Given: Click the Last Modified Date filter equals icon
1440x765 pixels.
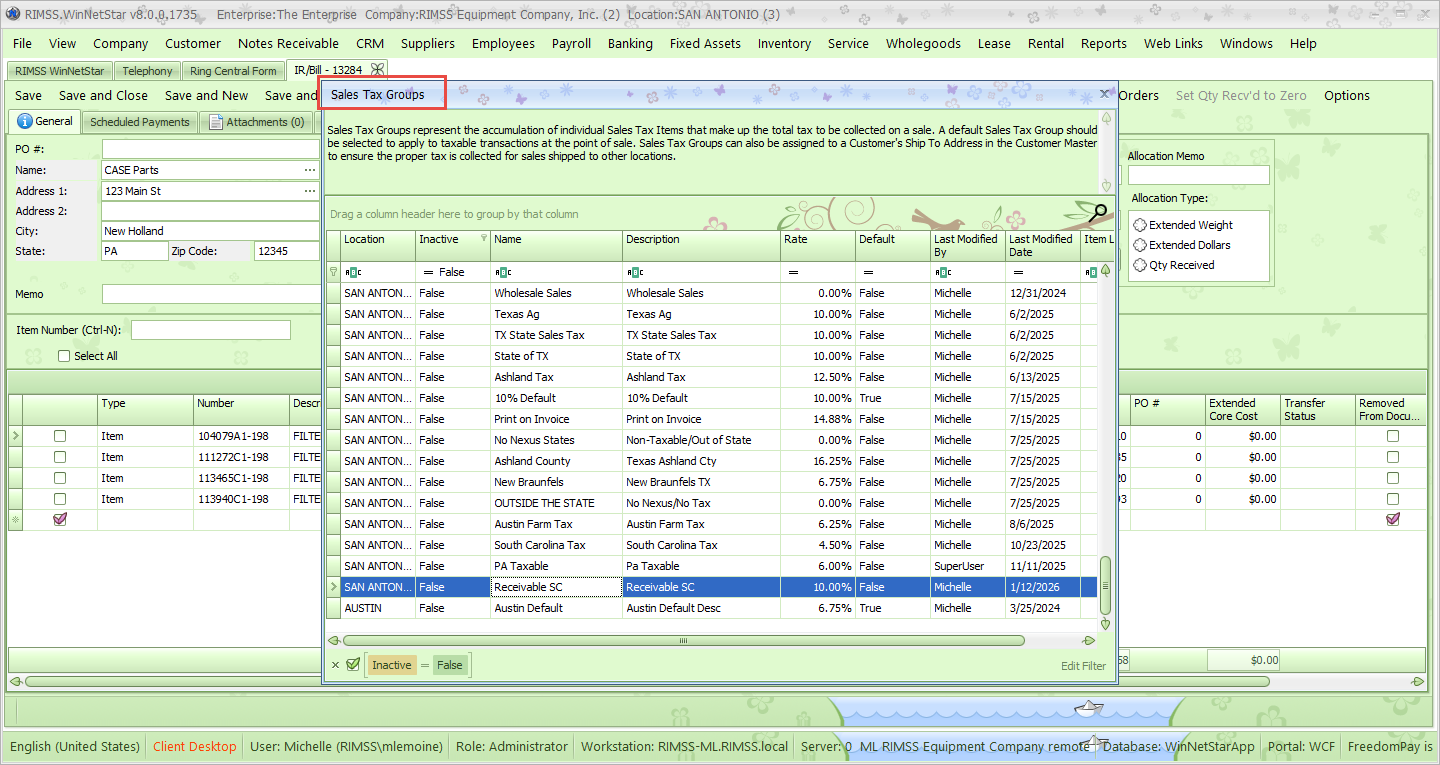Looking at the screenshot, I should [1017, 272].
